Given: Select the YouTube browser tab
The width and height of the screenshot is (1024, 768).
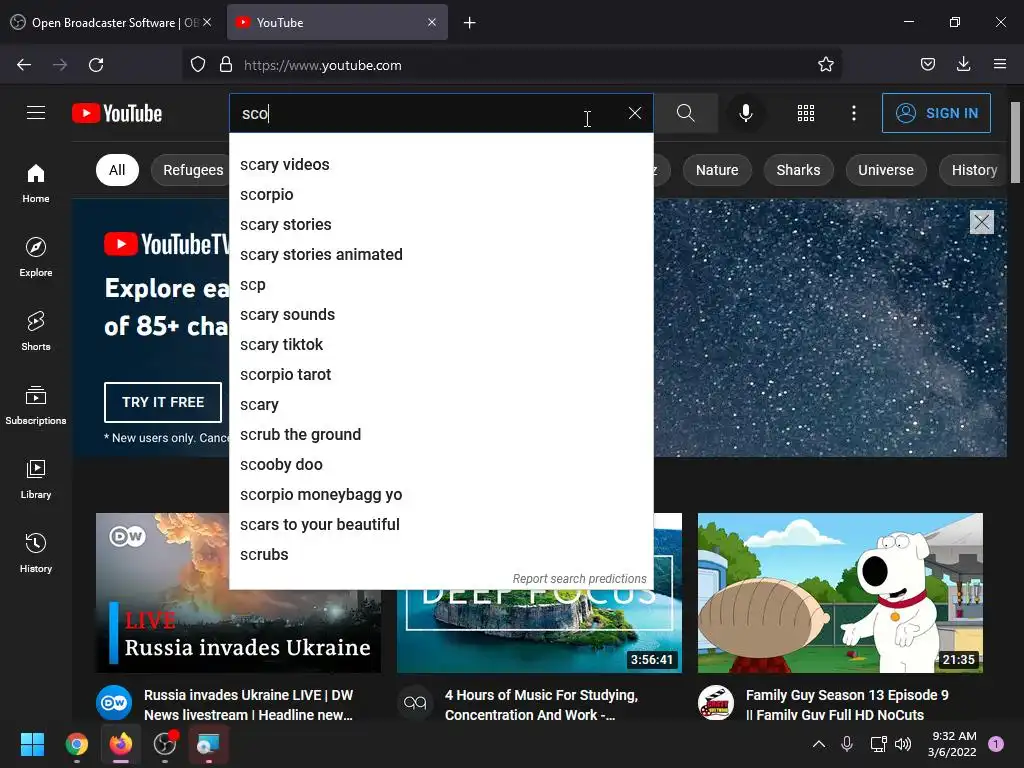Looking at the screenshot, I should coord(337,22).
